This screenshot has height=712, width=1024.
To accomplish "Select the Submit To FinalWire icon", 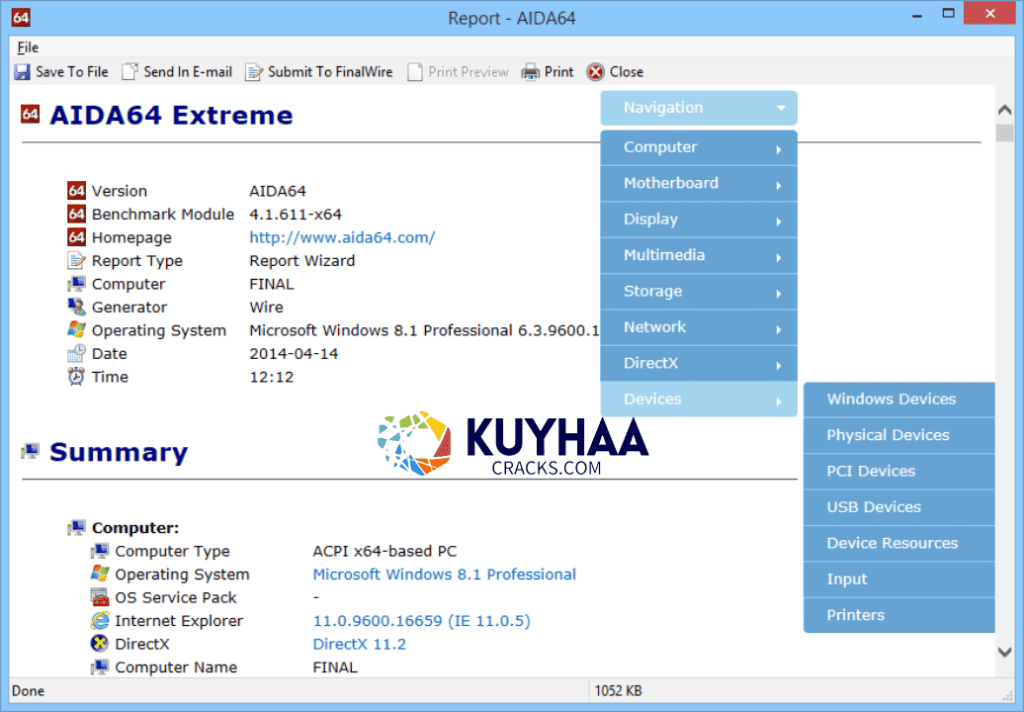I will pyautogui.click(x=255, y=71).
